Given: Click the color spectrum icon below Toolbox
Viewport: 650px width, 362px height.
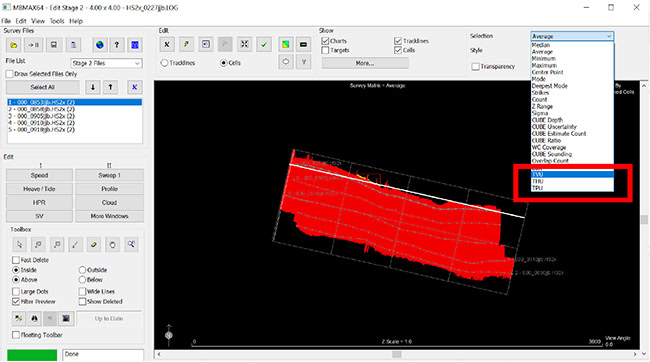Looking at the screenshot, I should pos(66,318).
